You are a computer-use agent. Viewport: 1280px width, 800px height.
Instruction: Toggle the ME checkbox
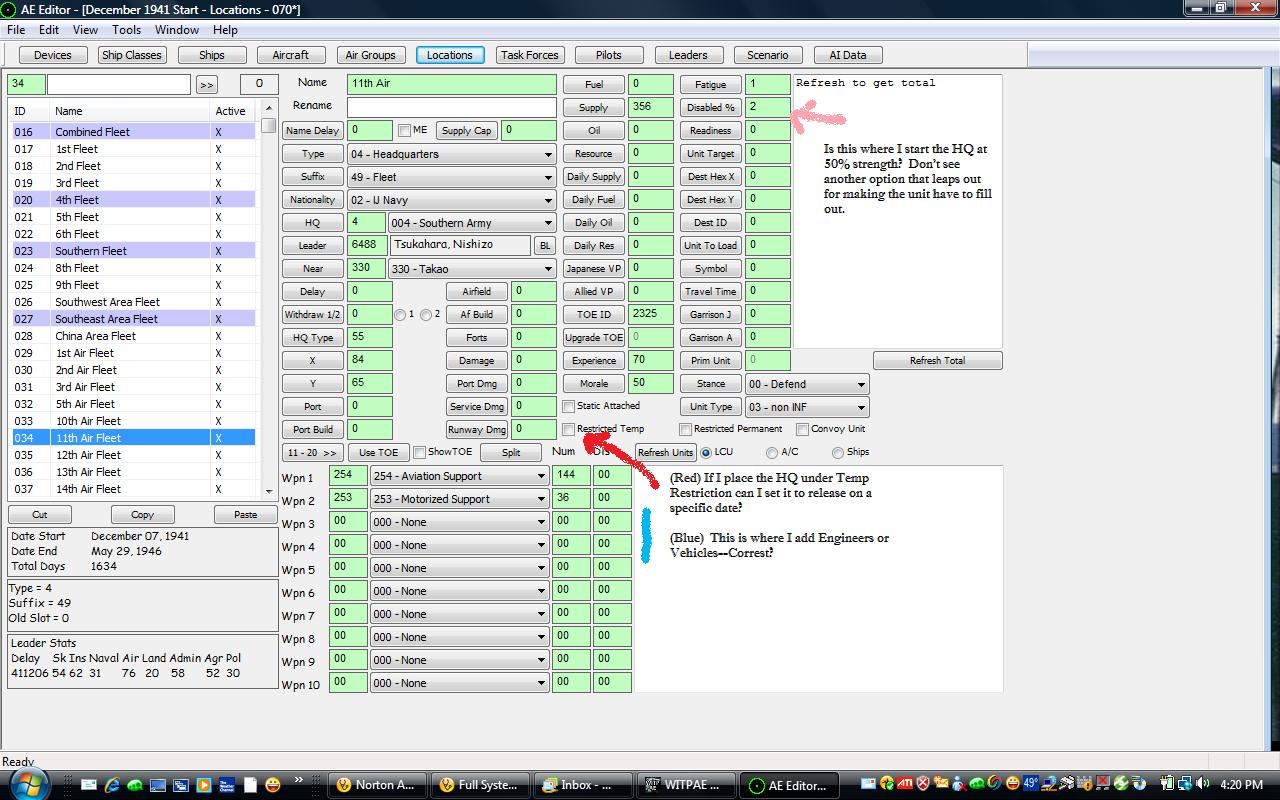pos(404,130)
